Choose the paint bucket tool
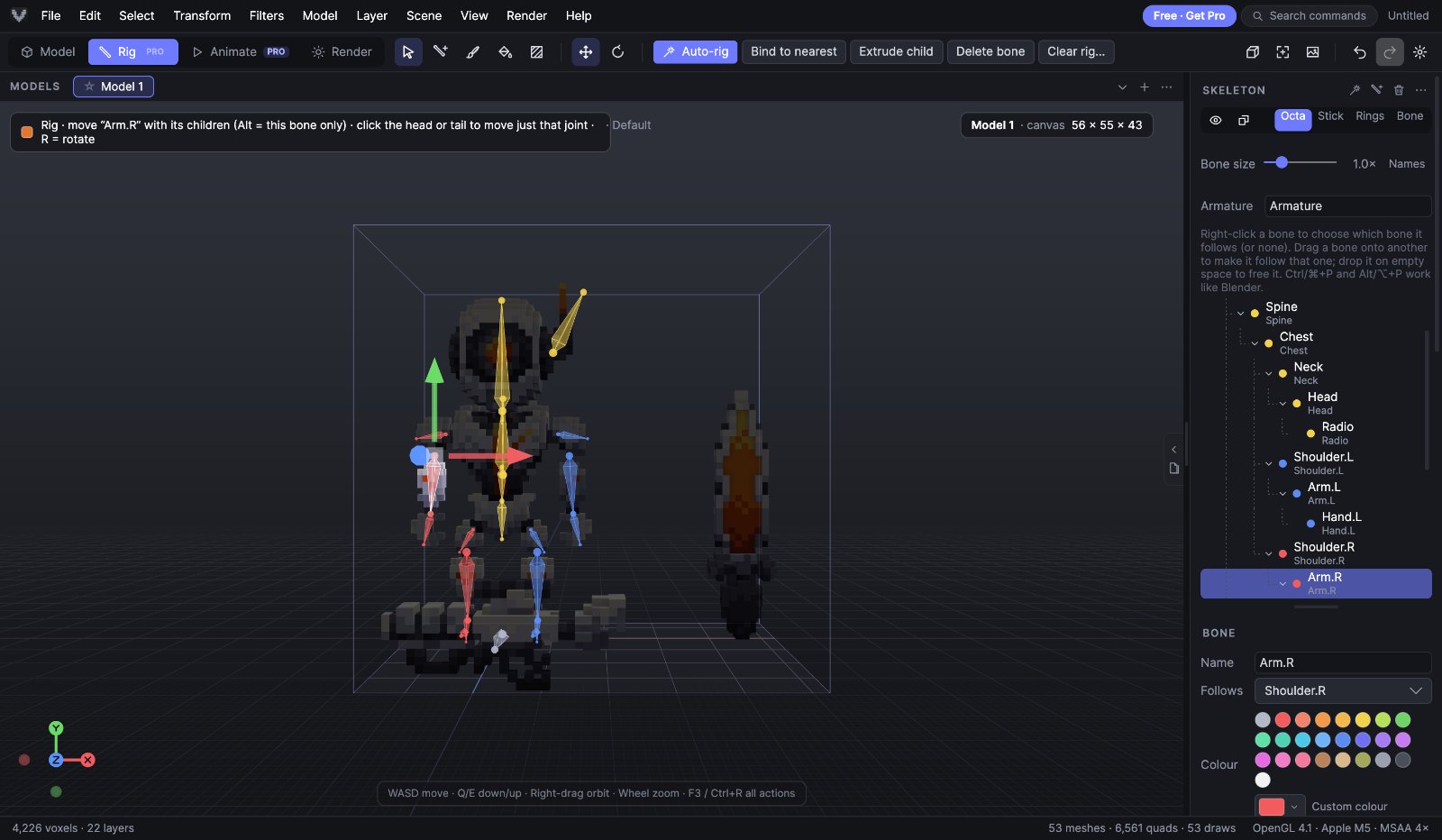This screenshot has width=1442, height=840. (x=505, y=52)
